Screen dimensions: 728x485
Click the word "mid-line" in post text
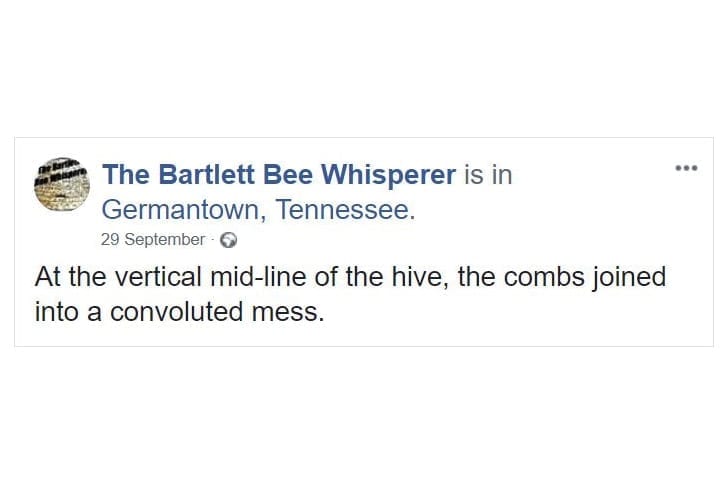(258, 277)
